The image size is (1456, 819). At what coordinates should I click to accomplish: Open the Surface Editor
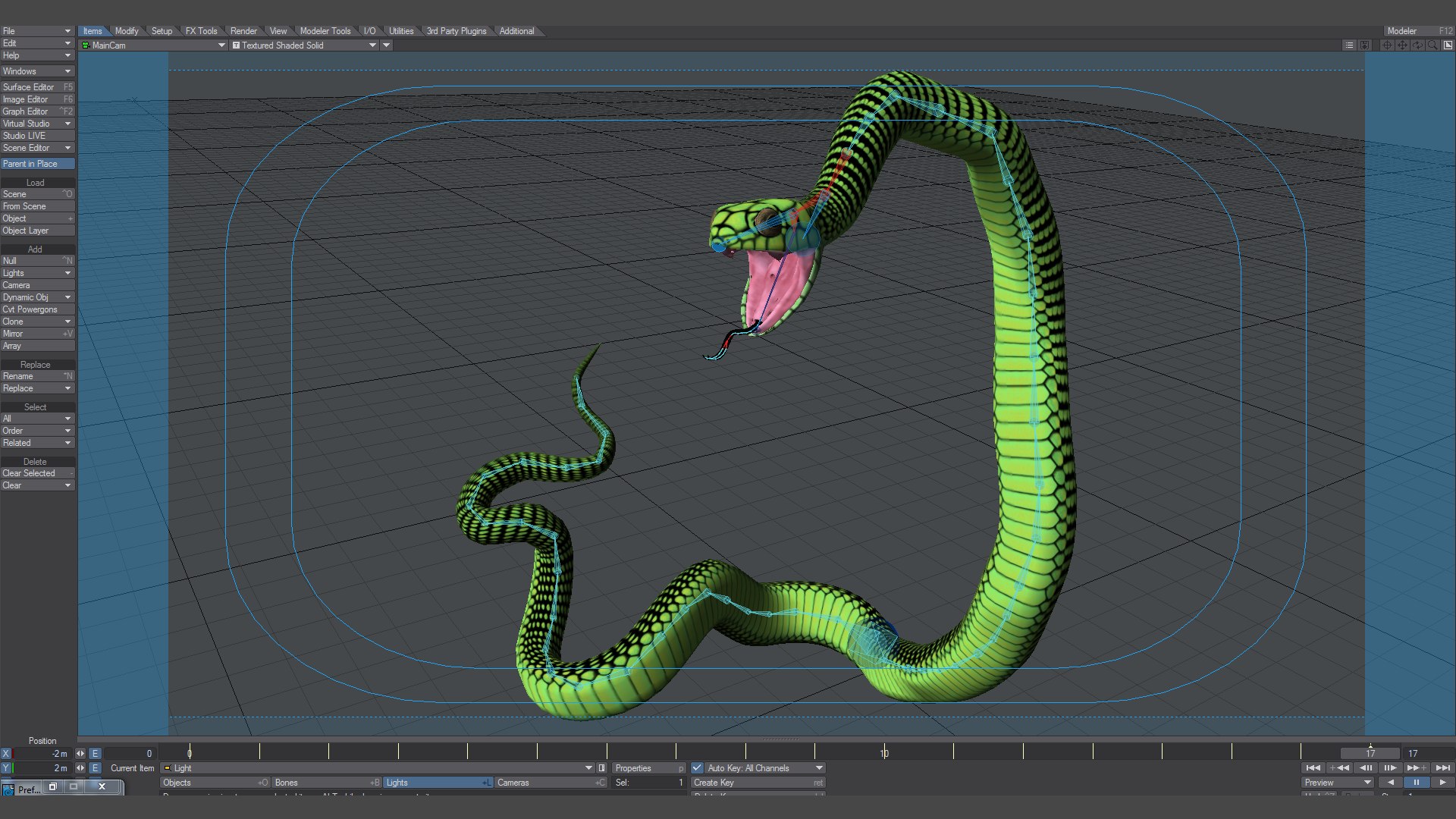click(37, 87)
